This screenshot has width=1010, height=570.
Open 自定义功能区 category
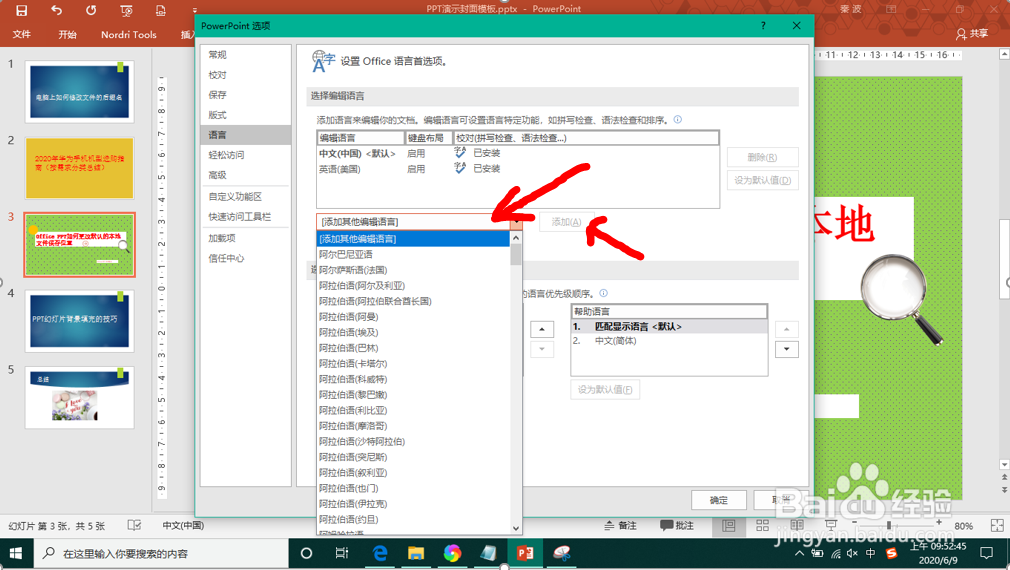(x=245, y=196)
